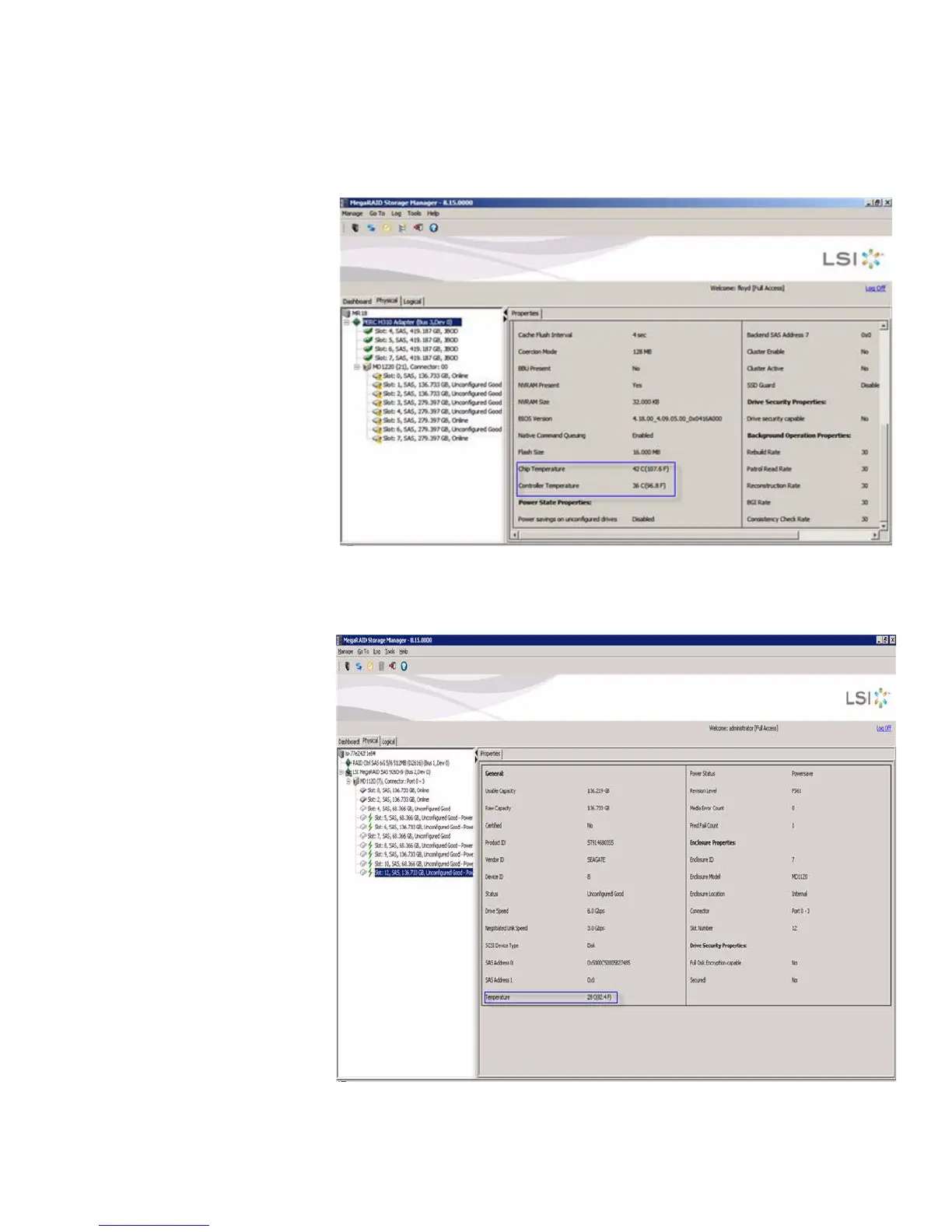Viewport: 952px width, 1232px height.
Task: Select the Properties tab in floyd window
Action: 525,313
